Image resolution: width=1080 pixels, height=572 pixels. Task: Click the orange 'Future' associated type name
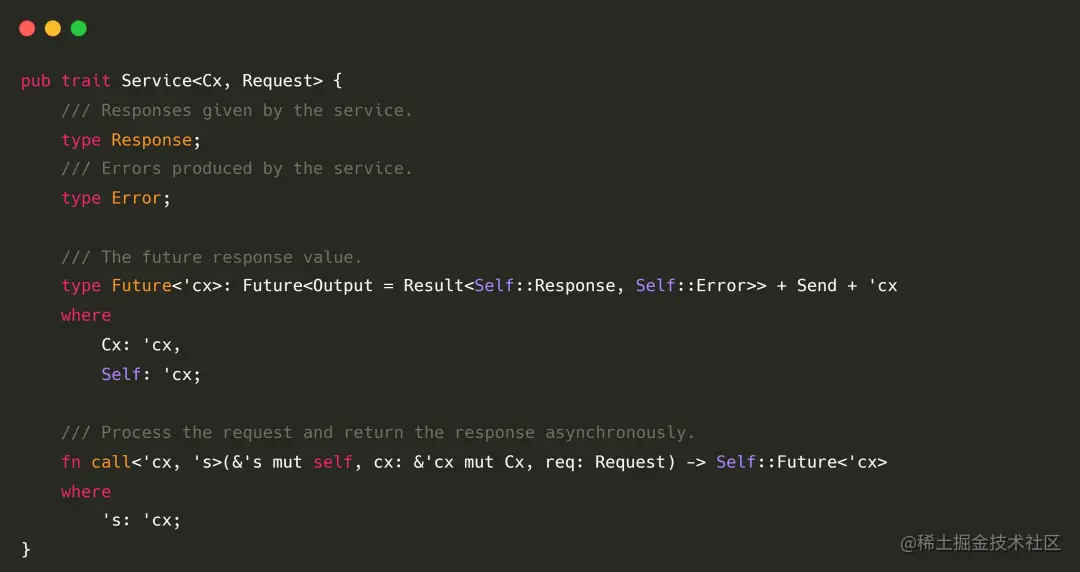(141, 286)
